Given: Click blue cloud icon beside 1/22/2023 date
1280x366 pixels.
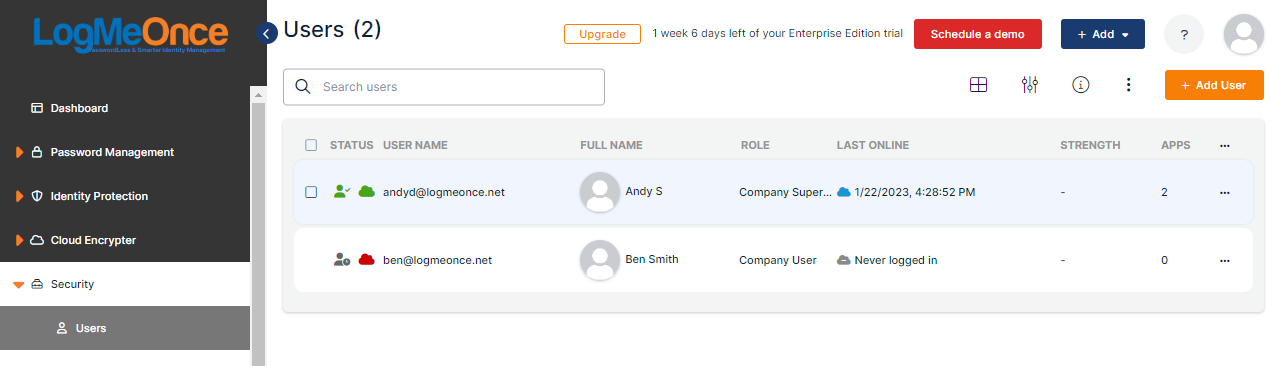Looking at the screenshot, I should click(x=844, y=192).
